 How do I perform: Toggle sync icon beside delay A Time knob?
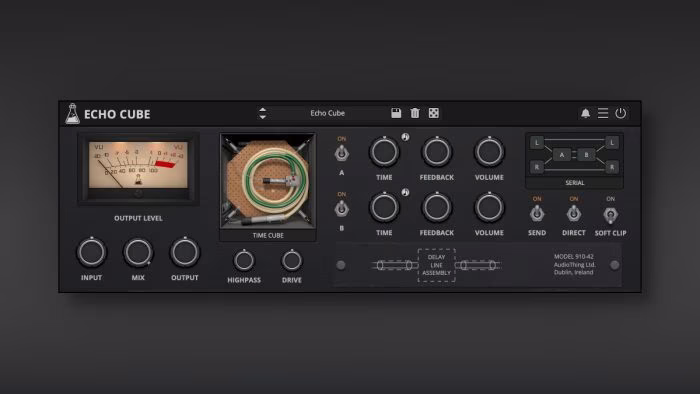tap(405, 137)
